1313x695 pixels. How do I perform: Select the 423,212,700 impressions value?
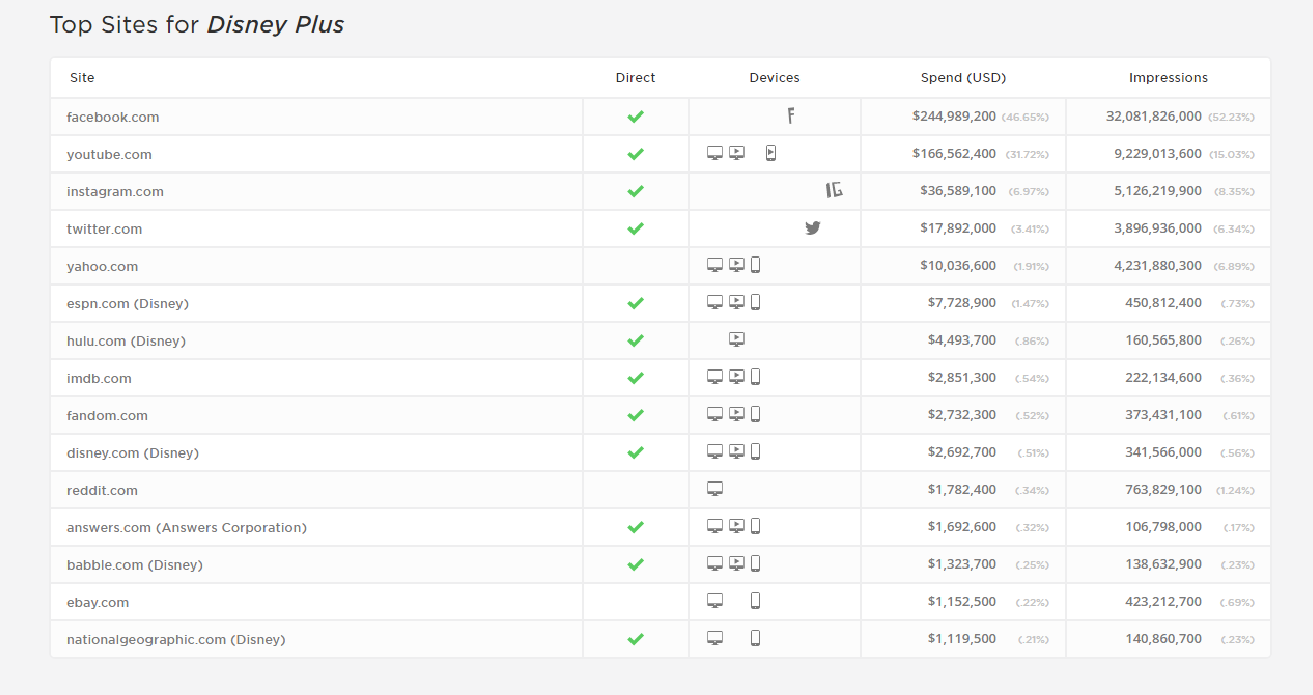[1164, 601]
